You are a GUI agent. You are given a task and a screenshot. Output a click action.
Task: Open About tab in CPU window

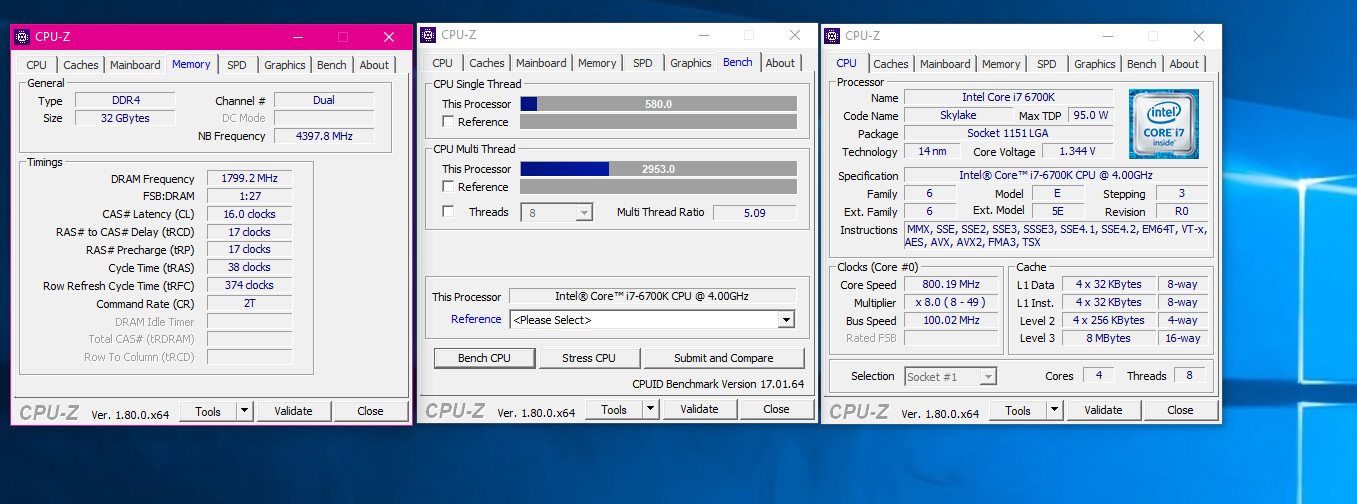click(1184, 64)
